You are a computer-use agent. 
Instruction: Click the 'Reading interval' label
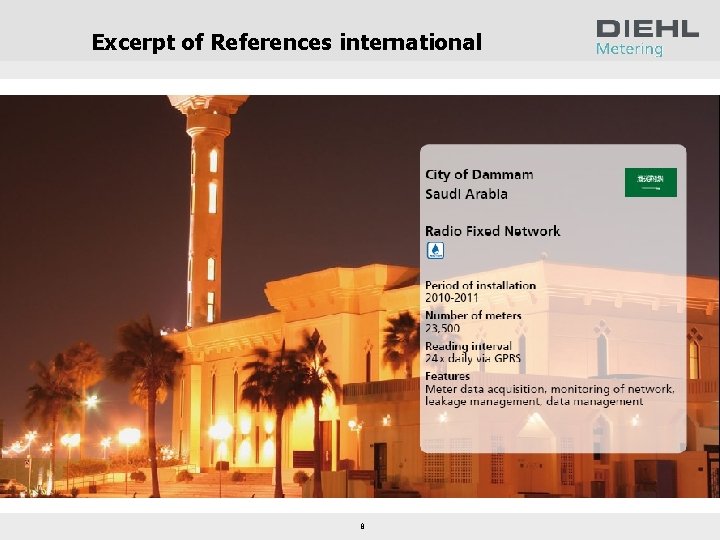point(468,346)
